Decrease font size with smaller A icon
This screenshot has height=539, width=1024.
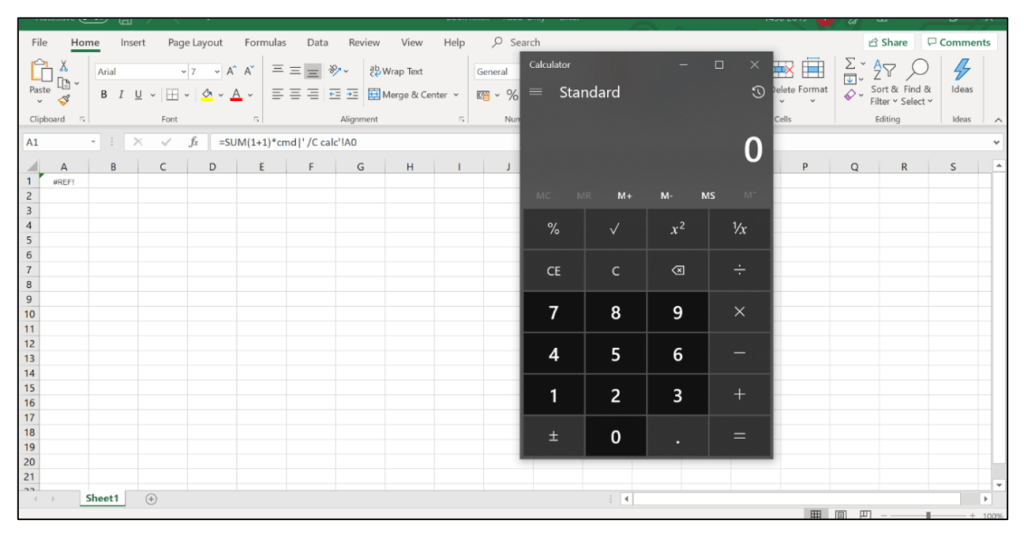point(249,71)
